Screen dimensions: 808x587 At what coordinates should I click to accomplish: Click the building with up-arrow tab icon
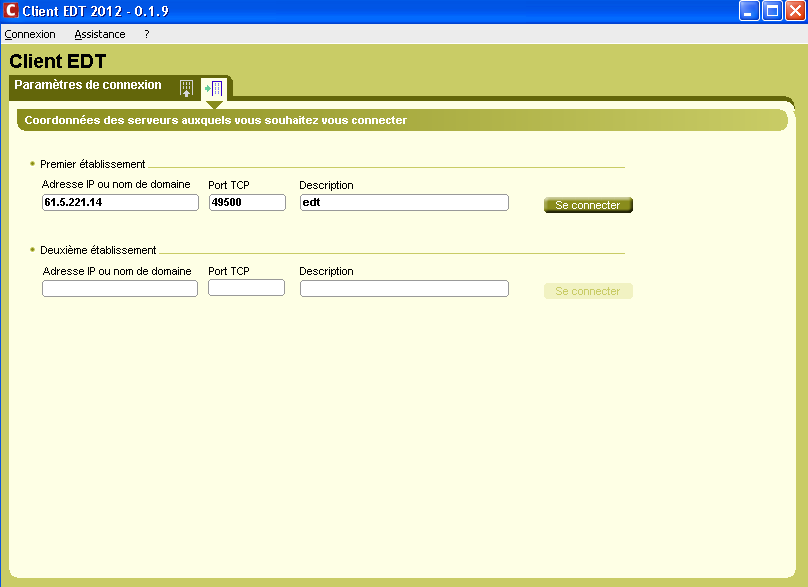pos(186,88)
